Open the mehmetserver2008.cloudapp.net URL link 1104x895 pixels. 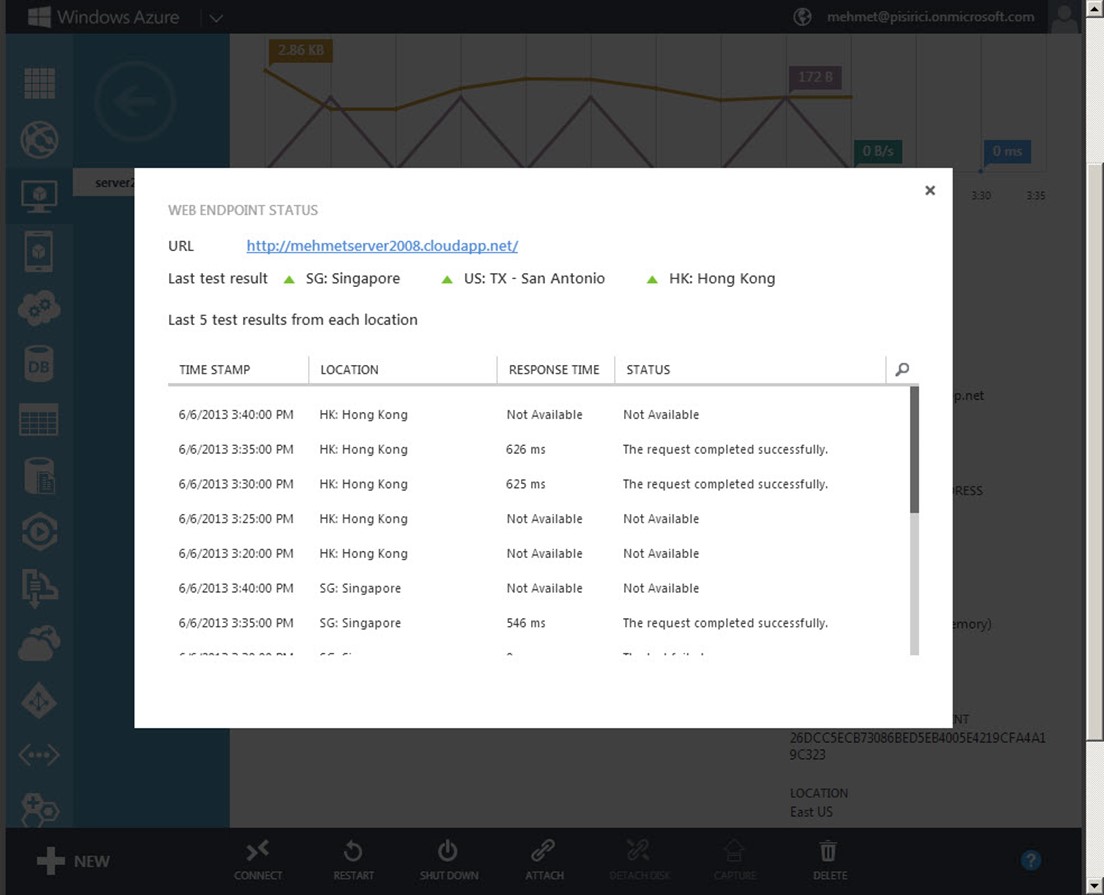382,246
